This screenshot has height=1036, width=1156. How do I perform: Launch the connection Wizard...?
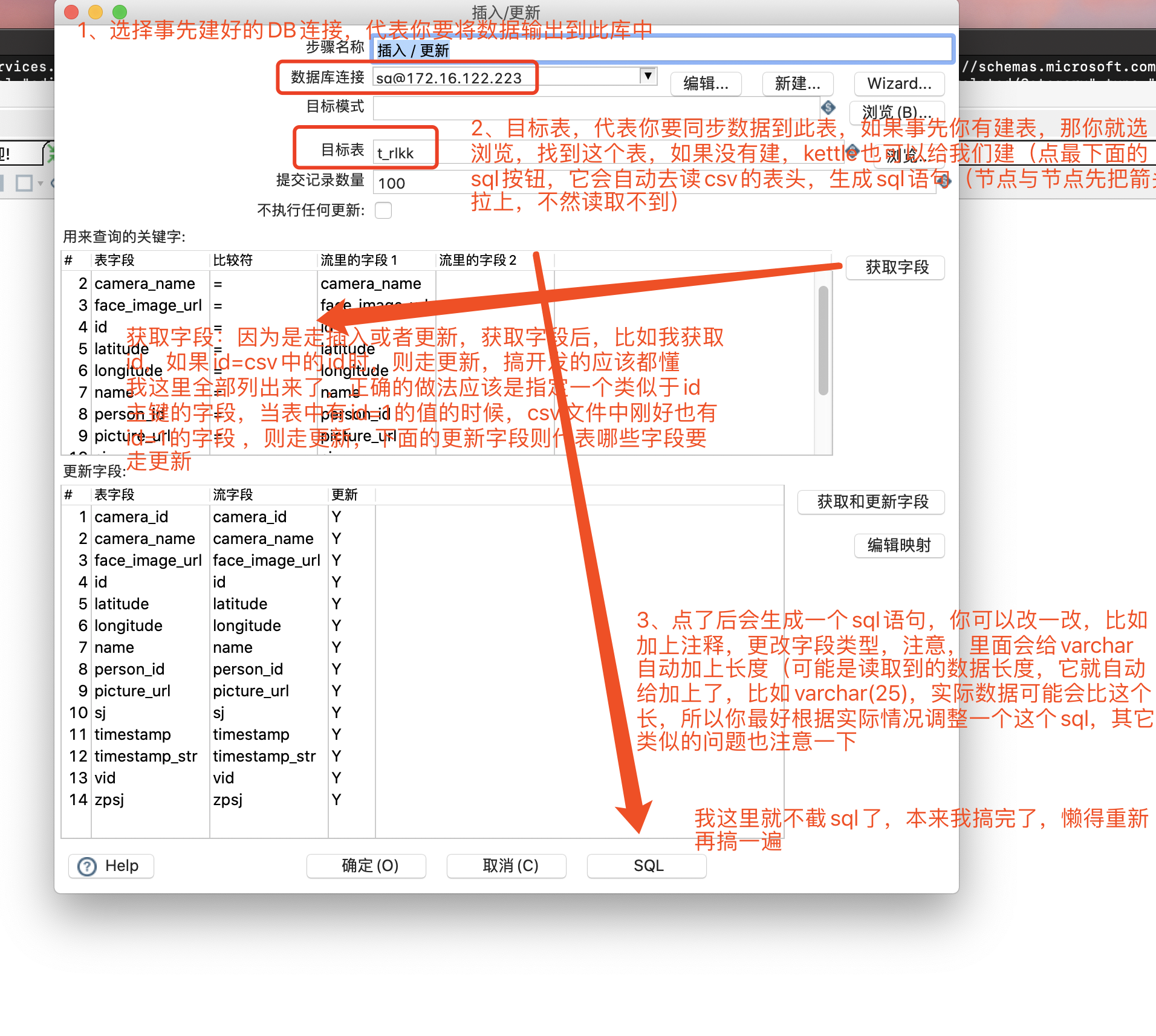click(898, 84)
